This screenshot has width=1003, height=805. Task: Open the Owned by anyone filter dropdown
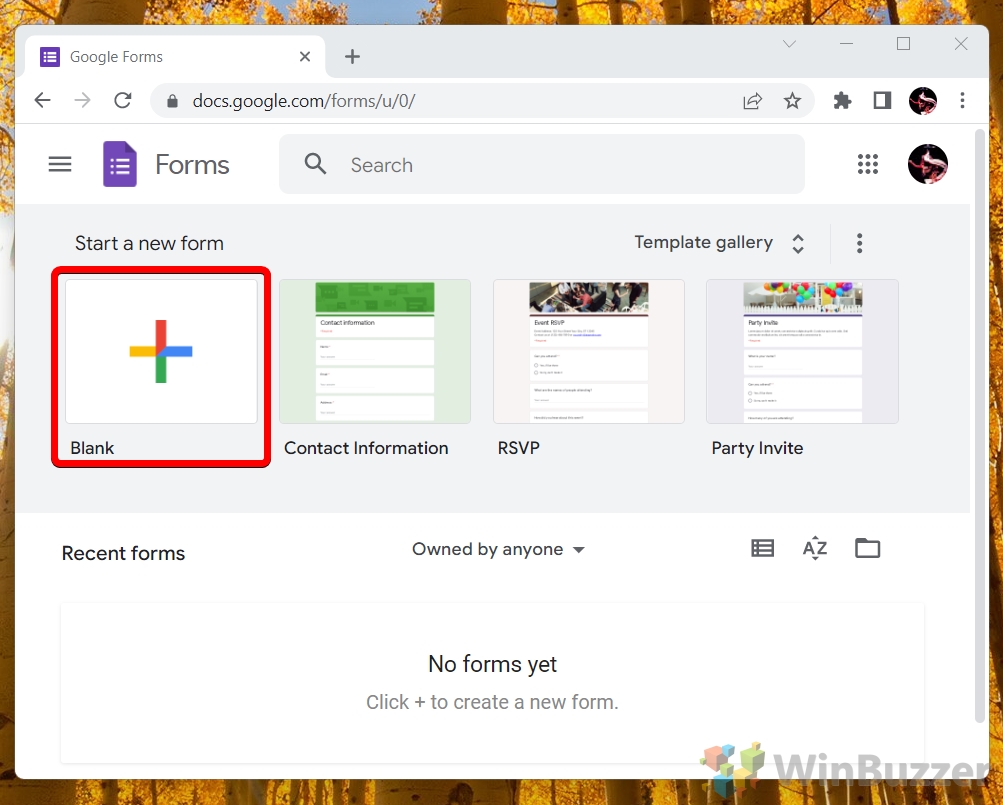[498, 549]
